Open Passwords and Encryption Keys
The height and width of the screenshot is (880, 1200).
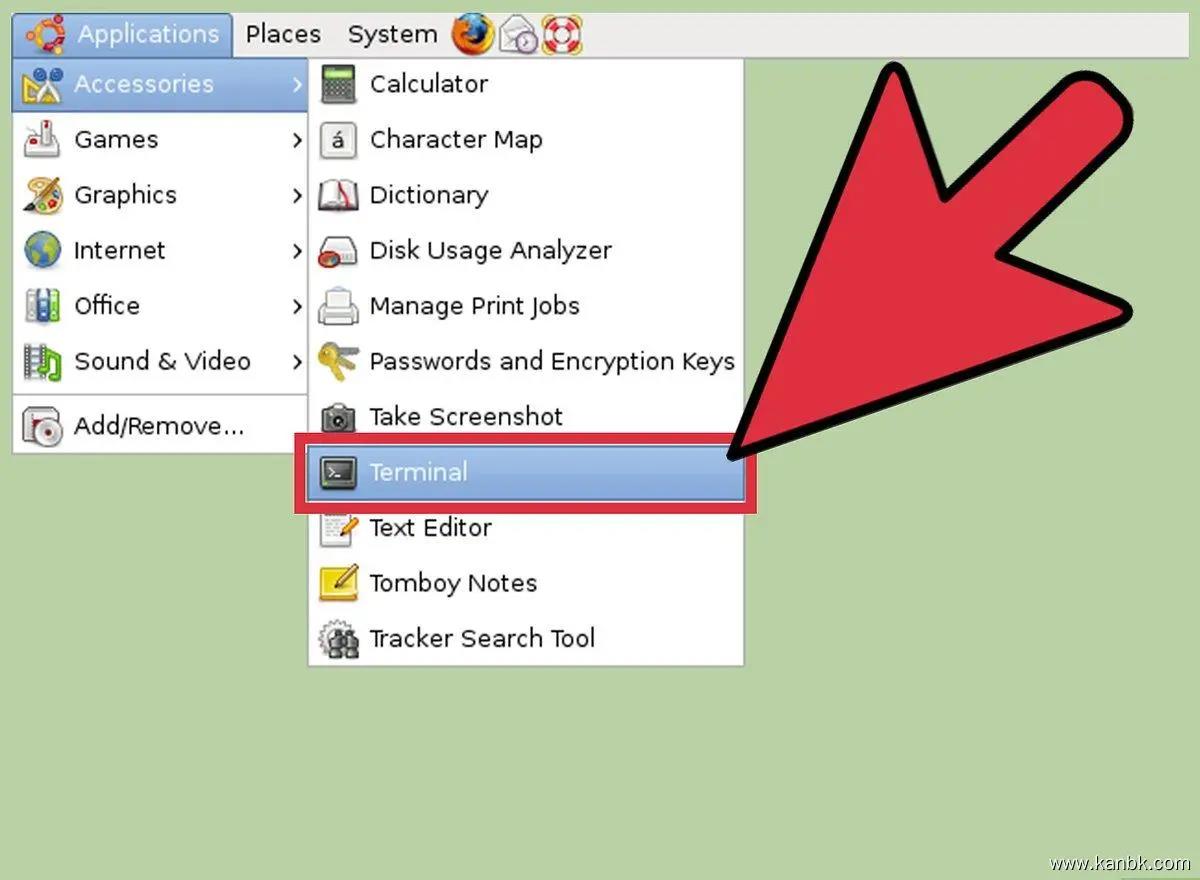(551, 362)
